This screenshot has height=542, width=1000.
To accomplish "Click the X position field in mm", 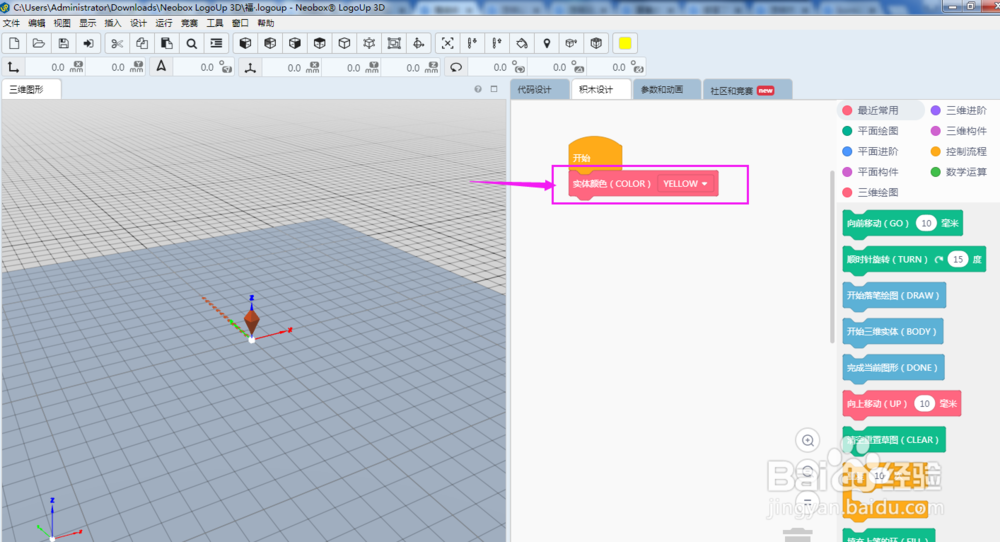I will pos(55,68).
